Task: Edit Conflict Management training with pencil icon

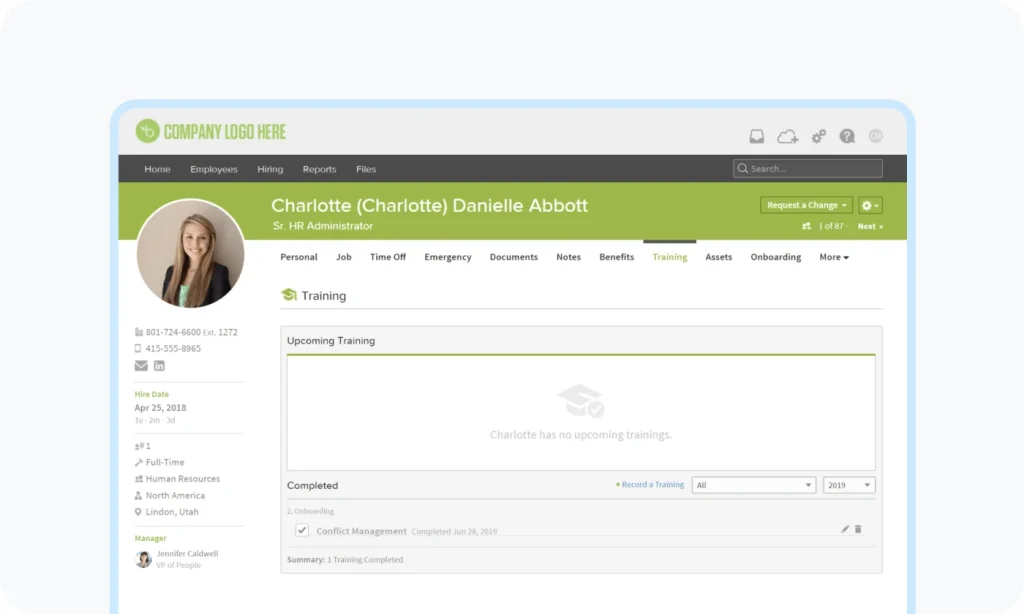Action: click(845, 529)
